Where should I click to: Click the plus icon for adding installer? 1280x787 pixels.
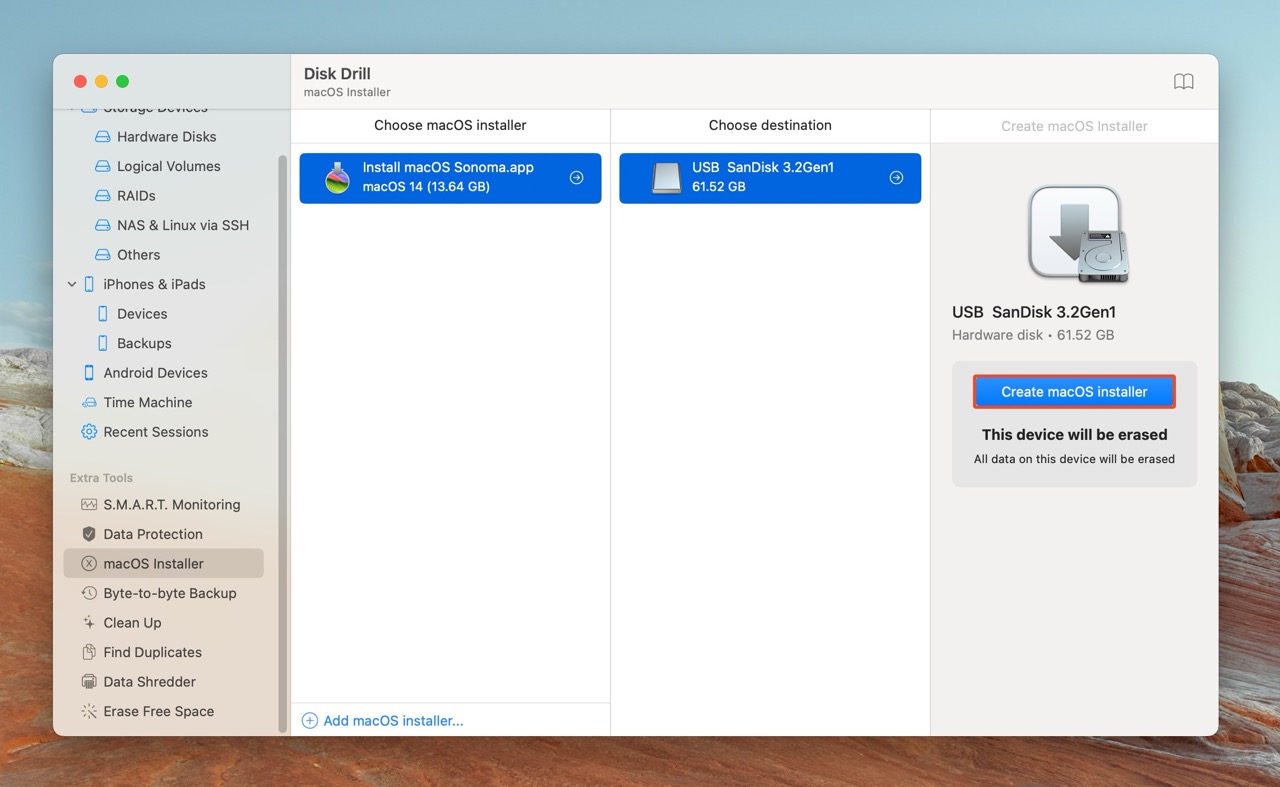point(310,721)
